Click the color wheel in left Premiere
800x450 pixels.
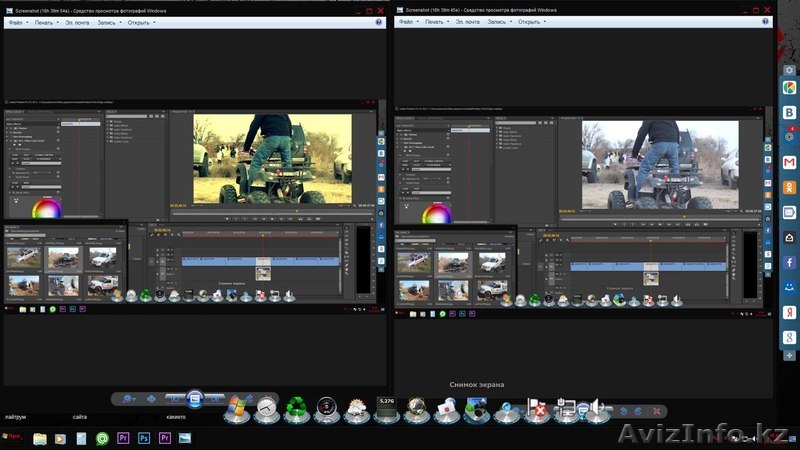(45, 209)
